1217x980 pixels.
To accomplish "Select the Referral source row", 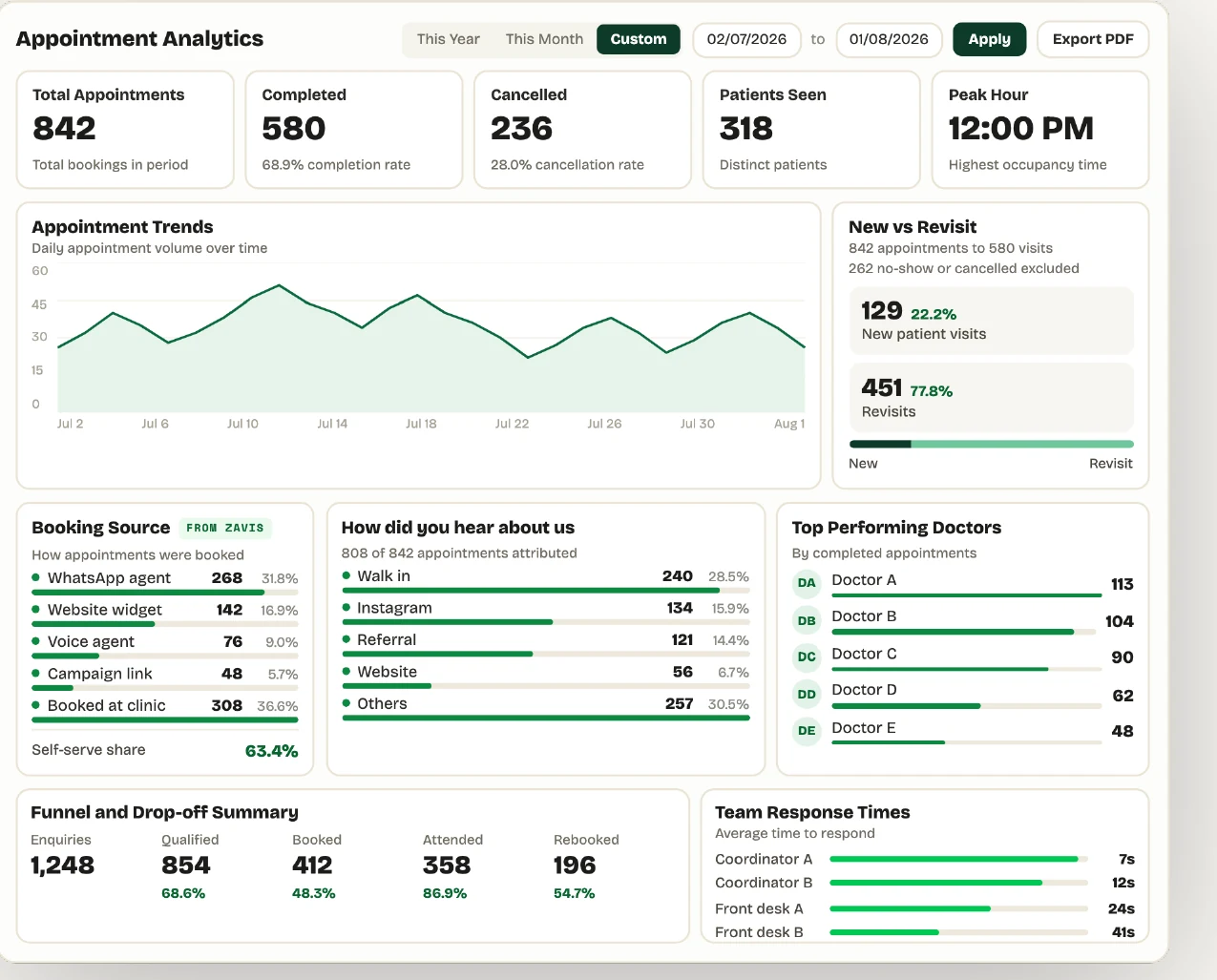I will (546, 644).
